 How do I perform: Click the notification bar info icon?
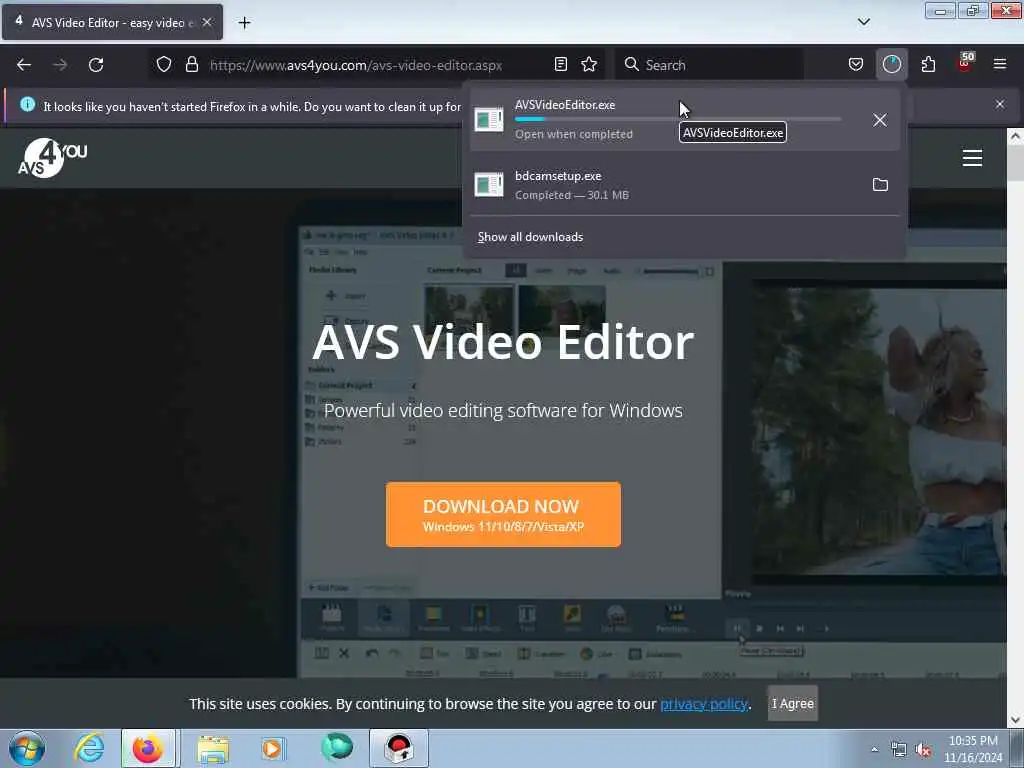pos(27,104)
